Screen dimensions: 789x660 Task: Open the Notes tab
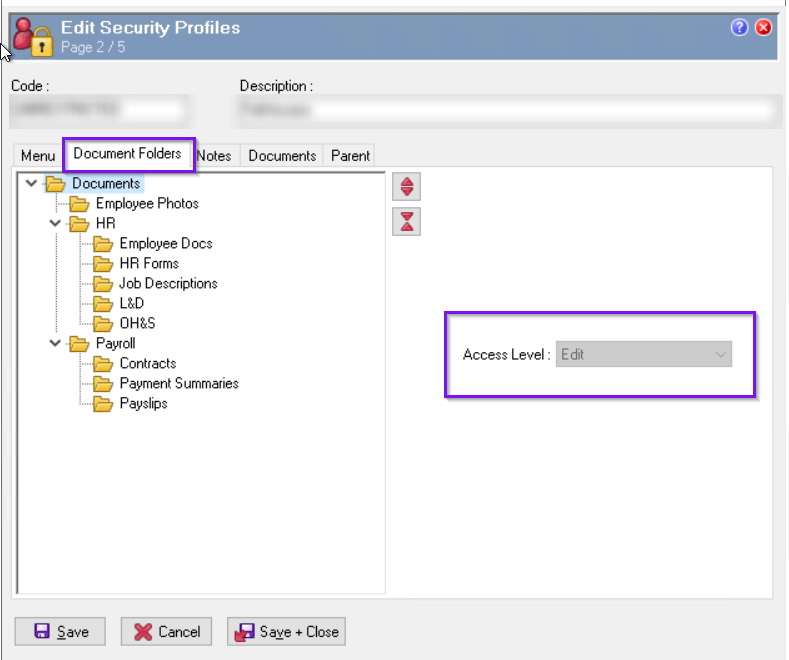[x=214, y=156]
